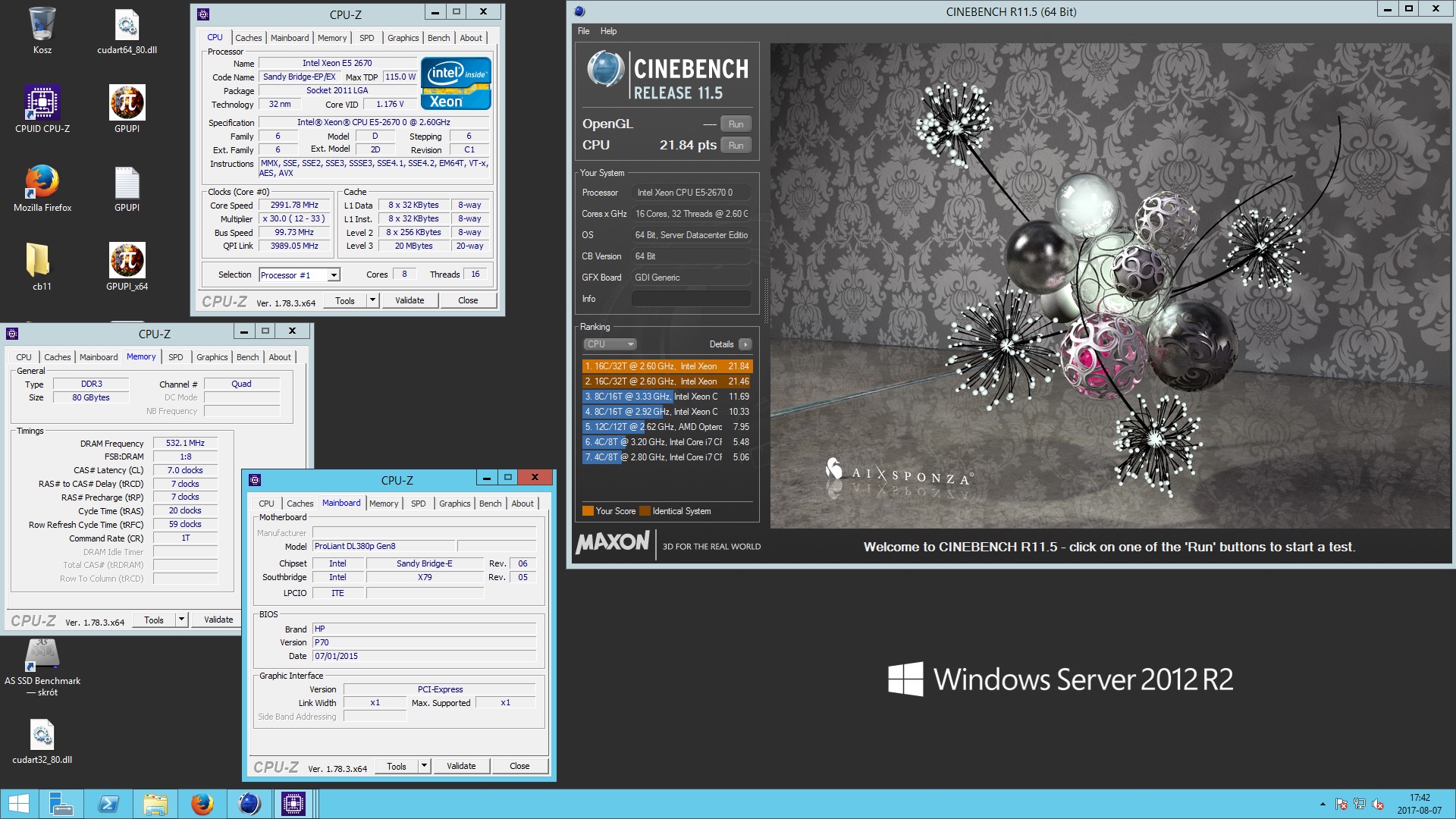Image resolution: width=1456 pixels, height=819 pixels.
Task: Switch to CPU-Z in taskbar
Action: (293, 804)
